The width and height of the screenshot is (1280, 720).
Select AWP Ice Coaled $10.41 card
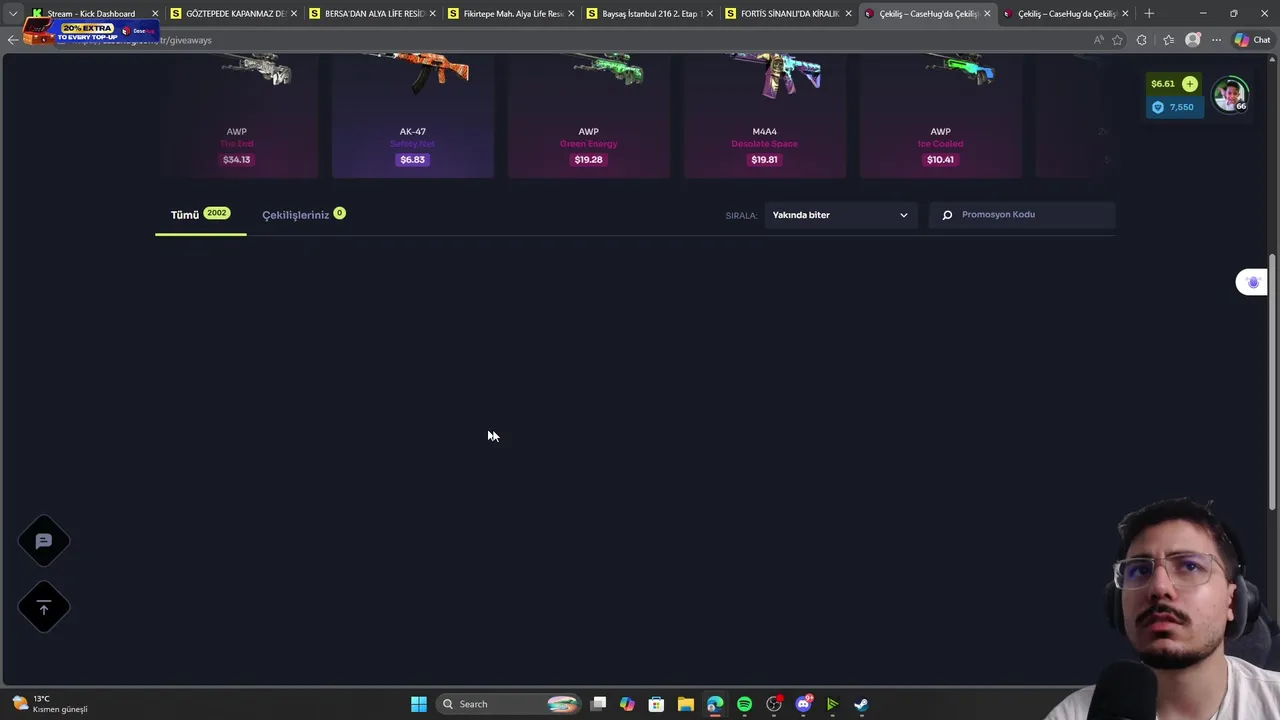(x=941, y=117)
